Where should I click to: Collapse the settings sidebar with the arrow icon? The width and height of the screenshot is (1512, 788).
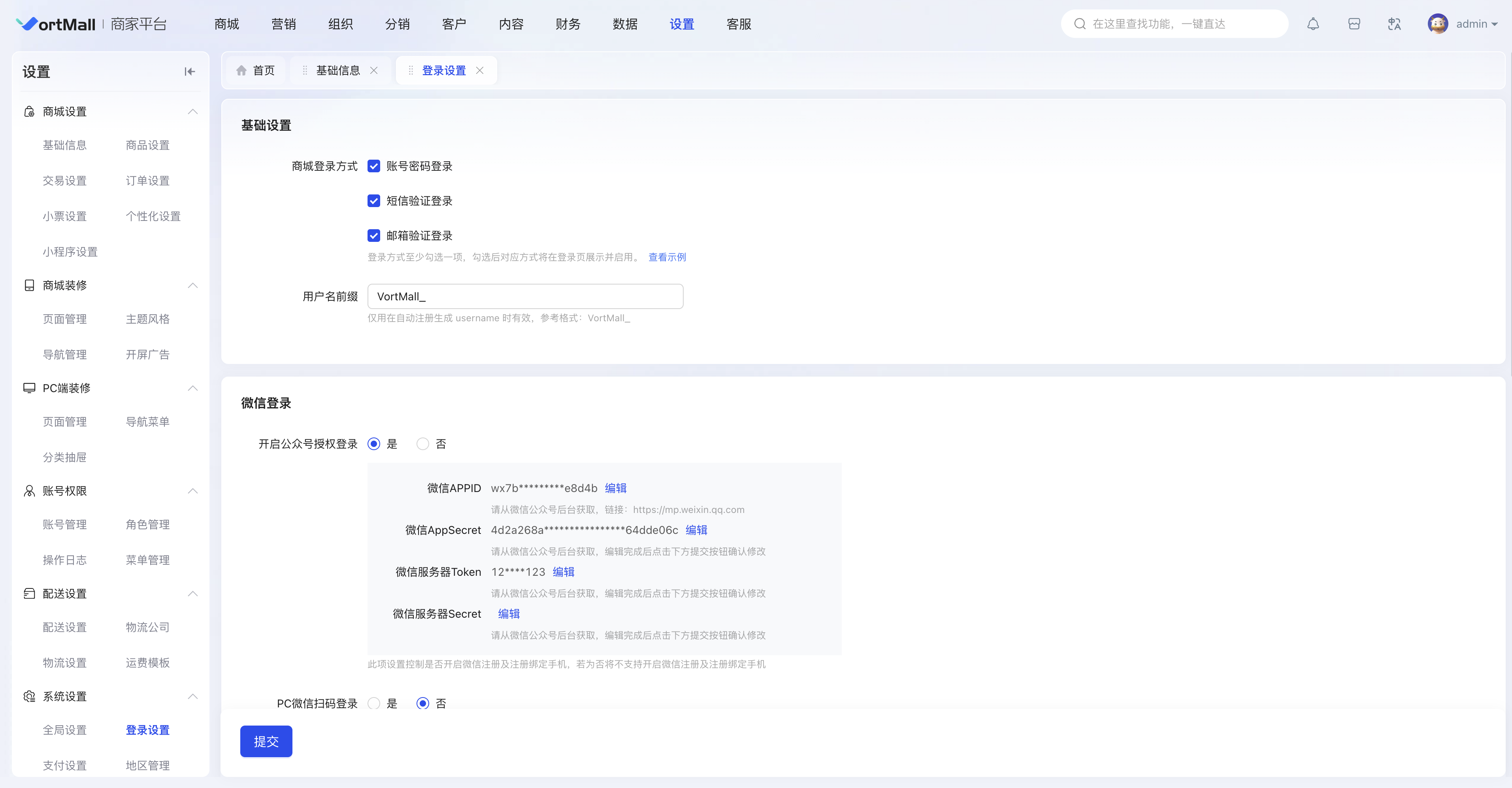(189, 72)
